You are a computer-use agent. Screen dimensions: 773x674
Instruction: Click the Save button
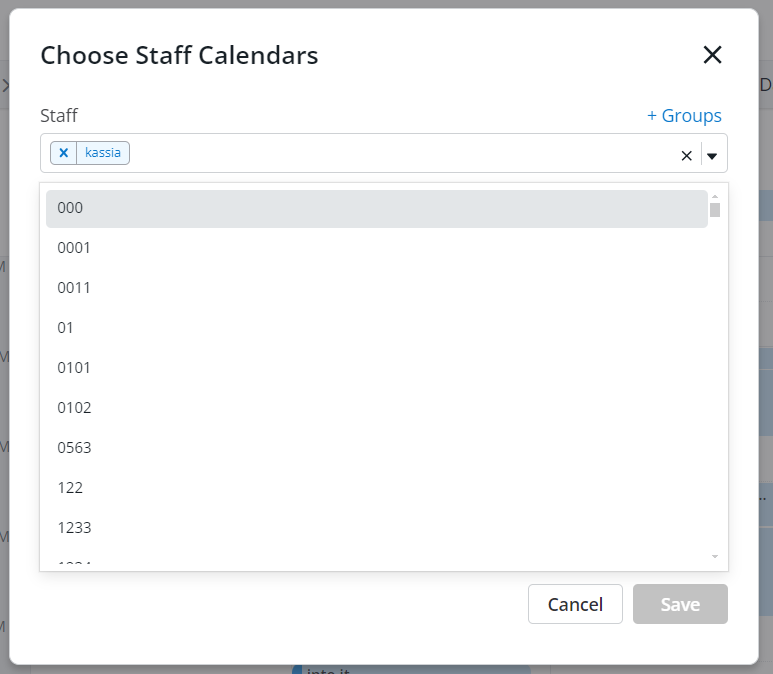coord(680,604)
